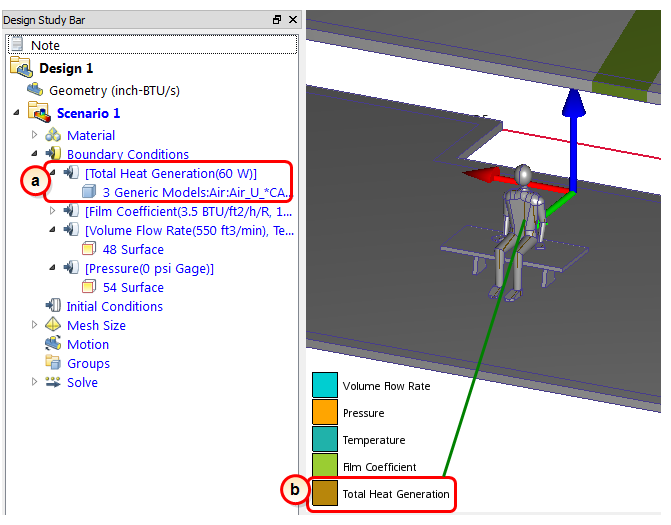Expand the Mesh Size branch
The width and height of the screenshot is (671, 525).
click(x=34, y=324)
